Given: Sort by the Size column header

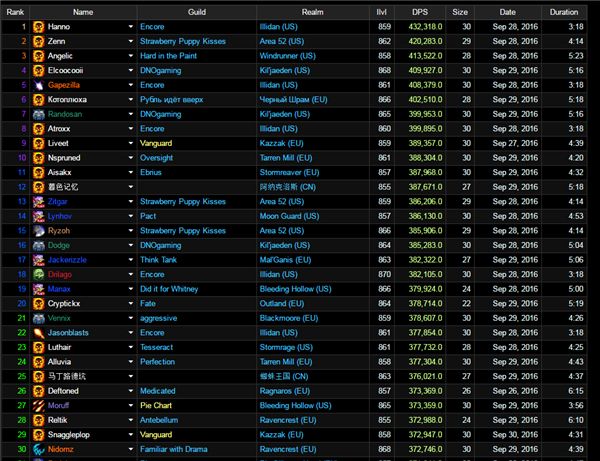Looking at the screenshot, I should pyautogui.click(x=460, y=12).
